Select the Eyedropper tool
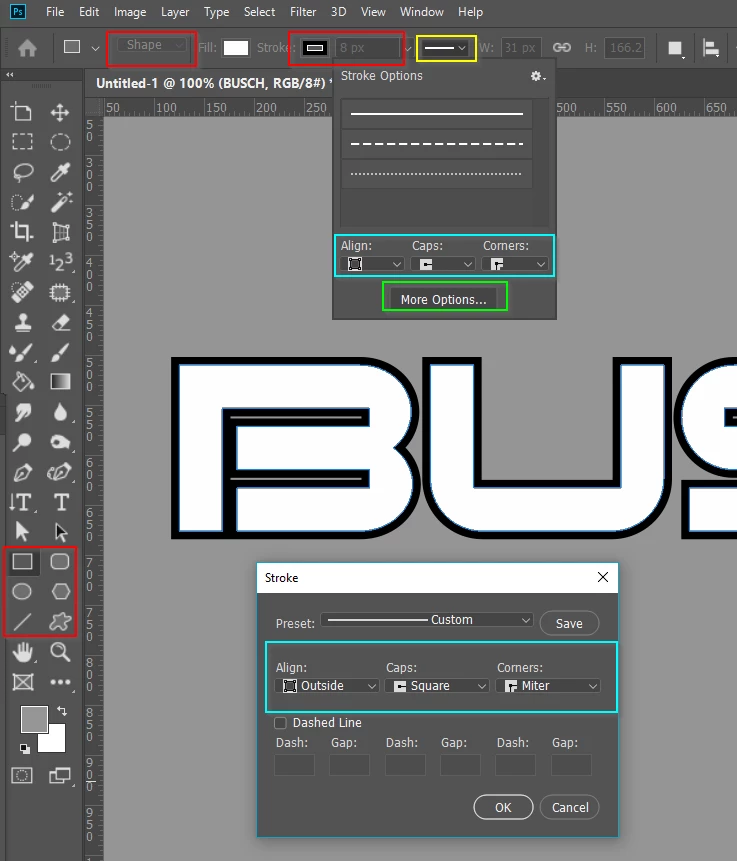737x861 pixels. pos(60,172)
